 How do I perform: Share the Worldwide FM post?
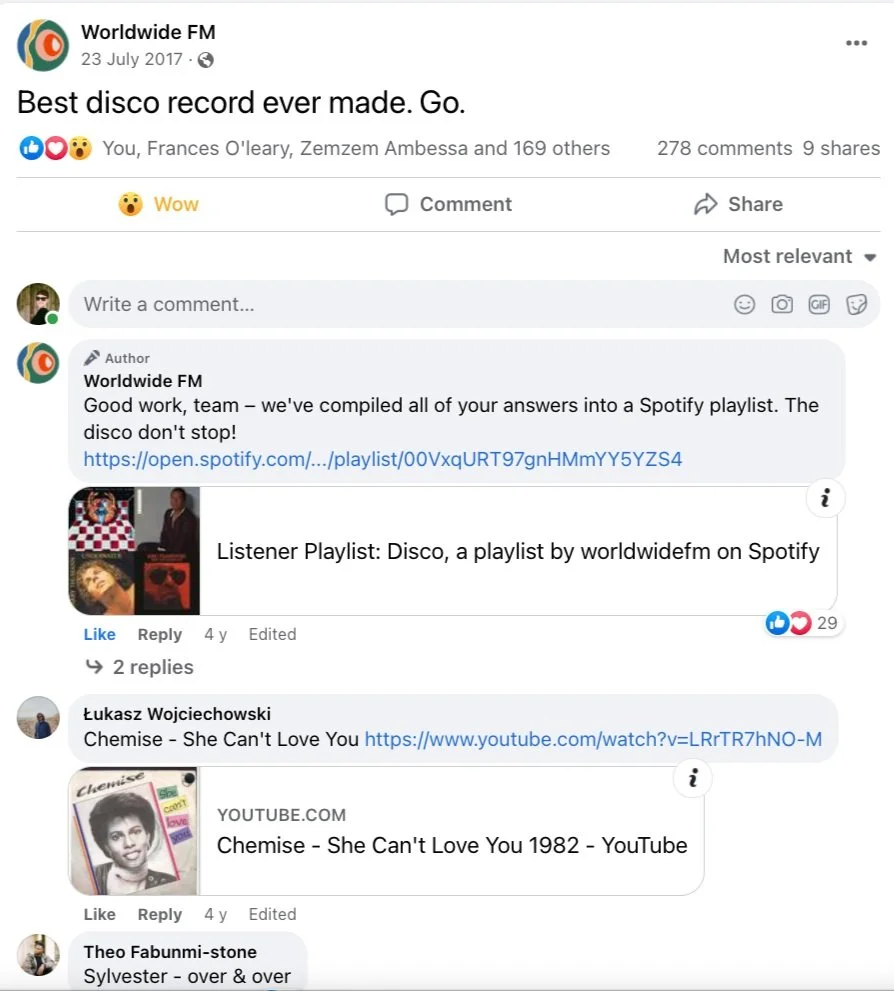738,204
